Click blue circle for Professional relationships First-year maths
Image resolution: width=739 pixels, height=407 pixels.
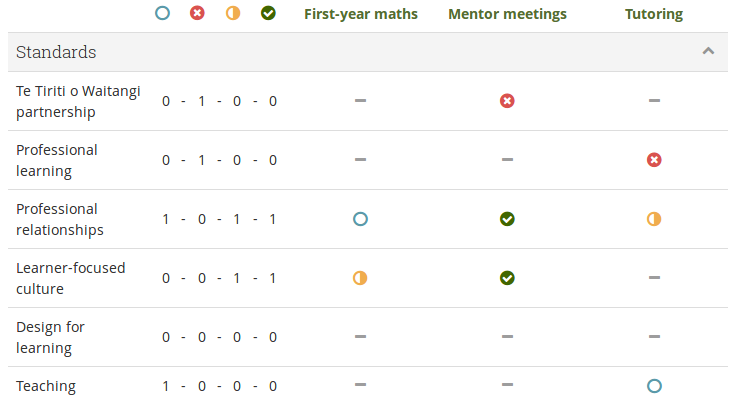pyautogui.click(x=361, y=219)
